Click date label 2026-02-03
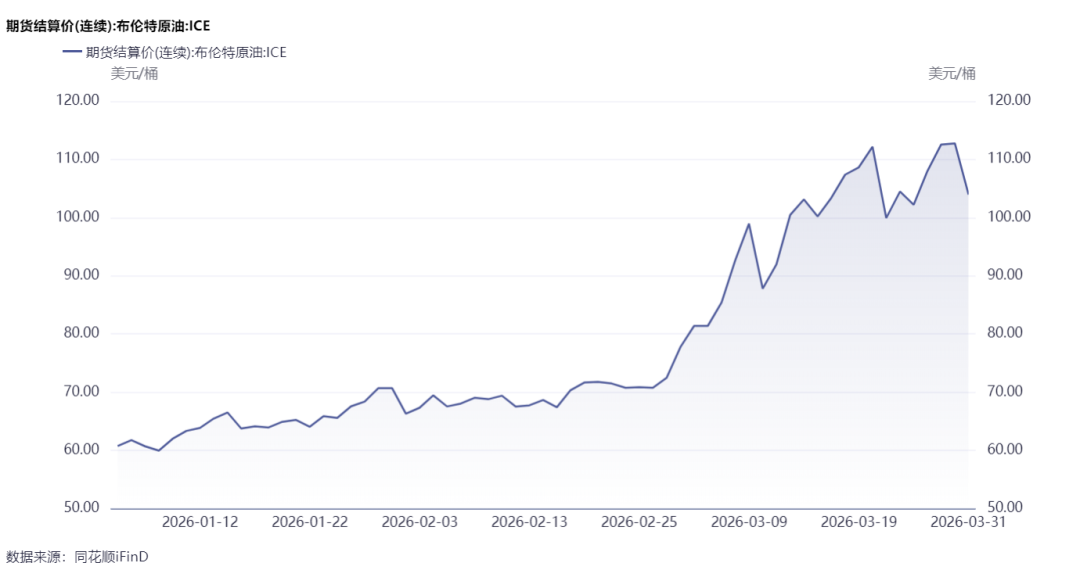Screen dimensions: 1080x563 [419, 522]
